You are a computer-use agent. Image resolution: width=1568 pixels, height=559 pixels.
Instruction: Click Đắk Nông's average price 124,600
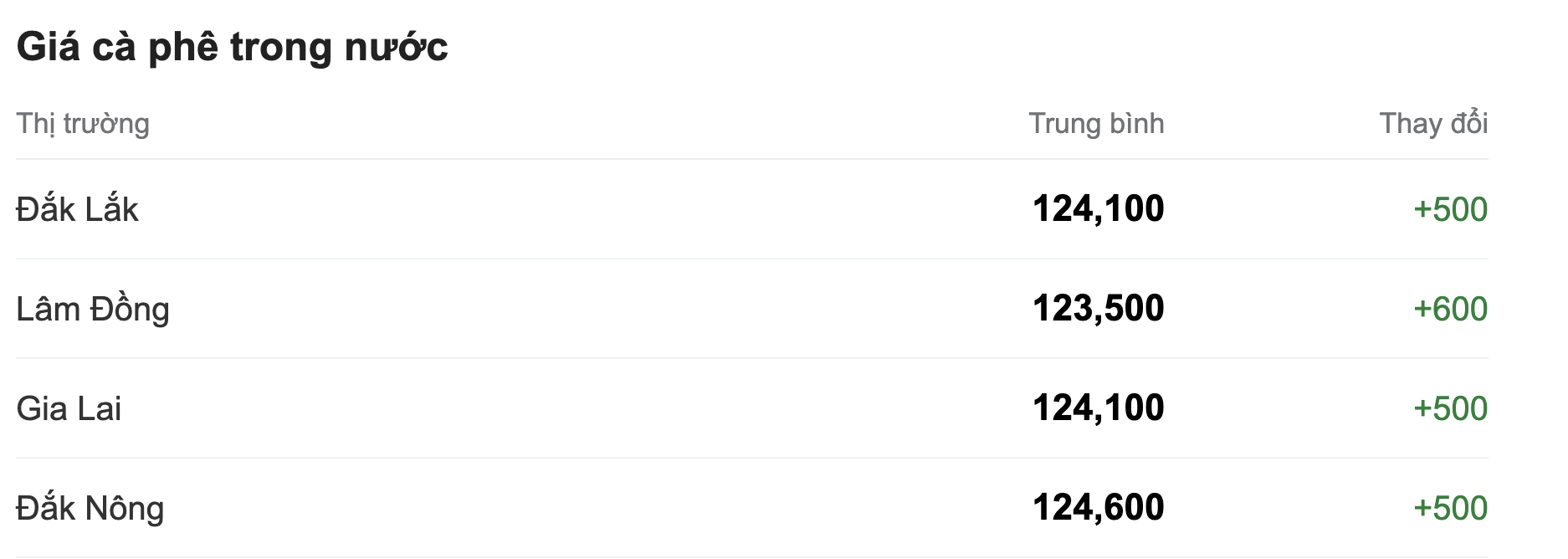click(1098, 508)
